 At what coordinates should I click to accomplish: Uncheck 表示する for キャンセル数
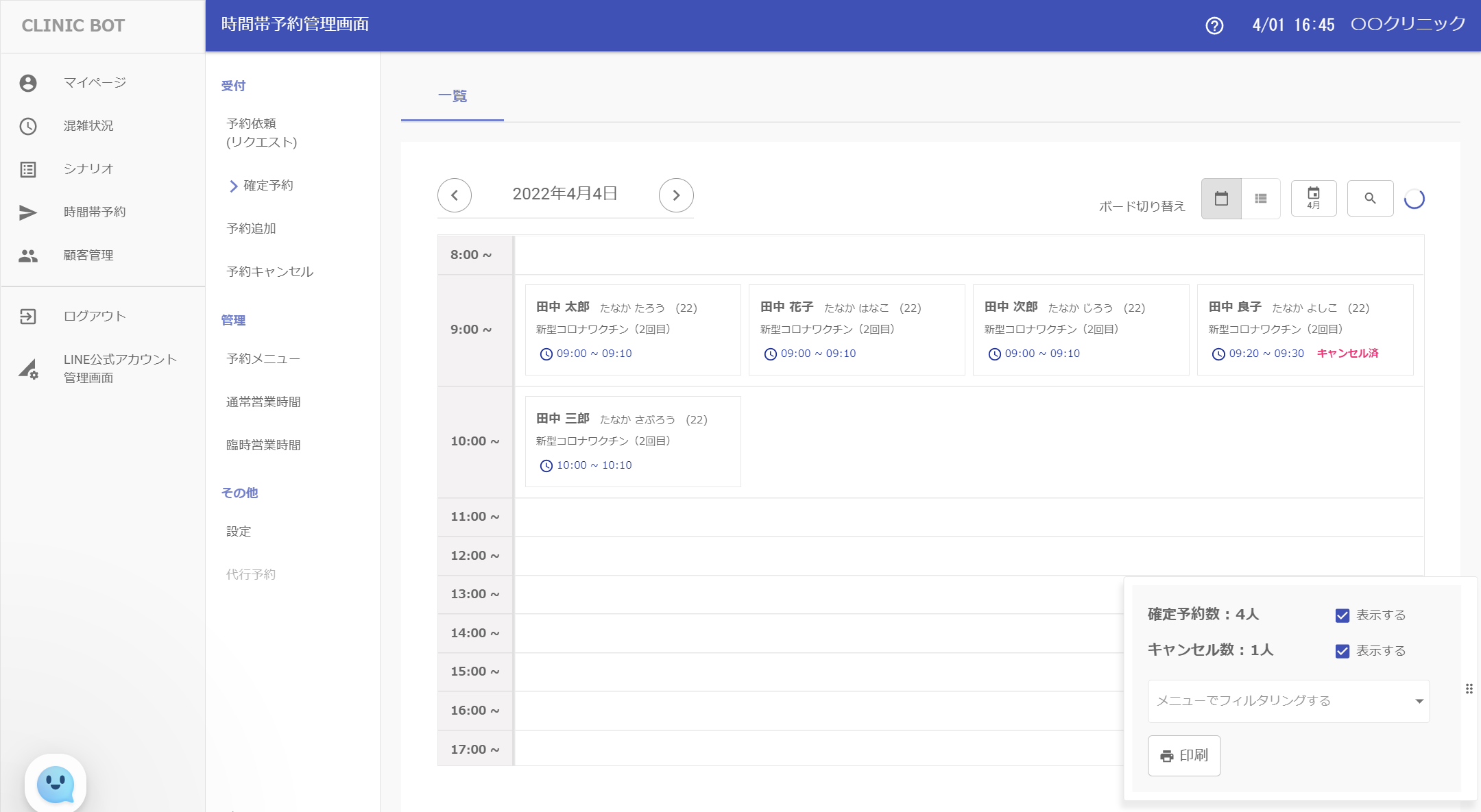(x=1342, y=651)
